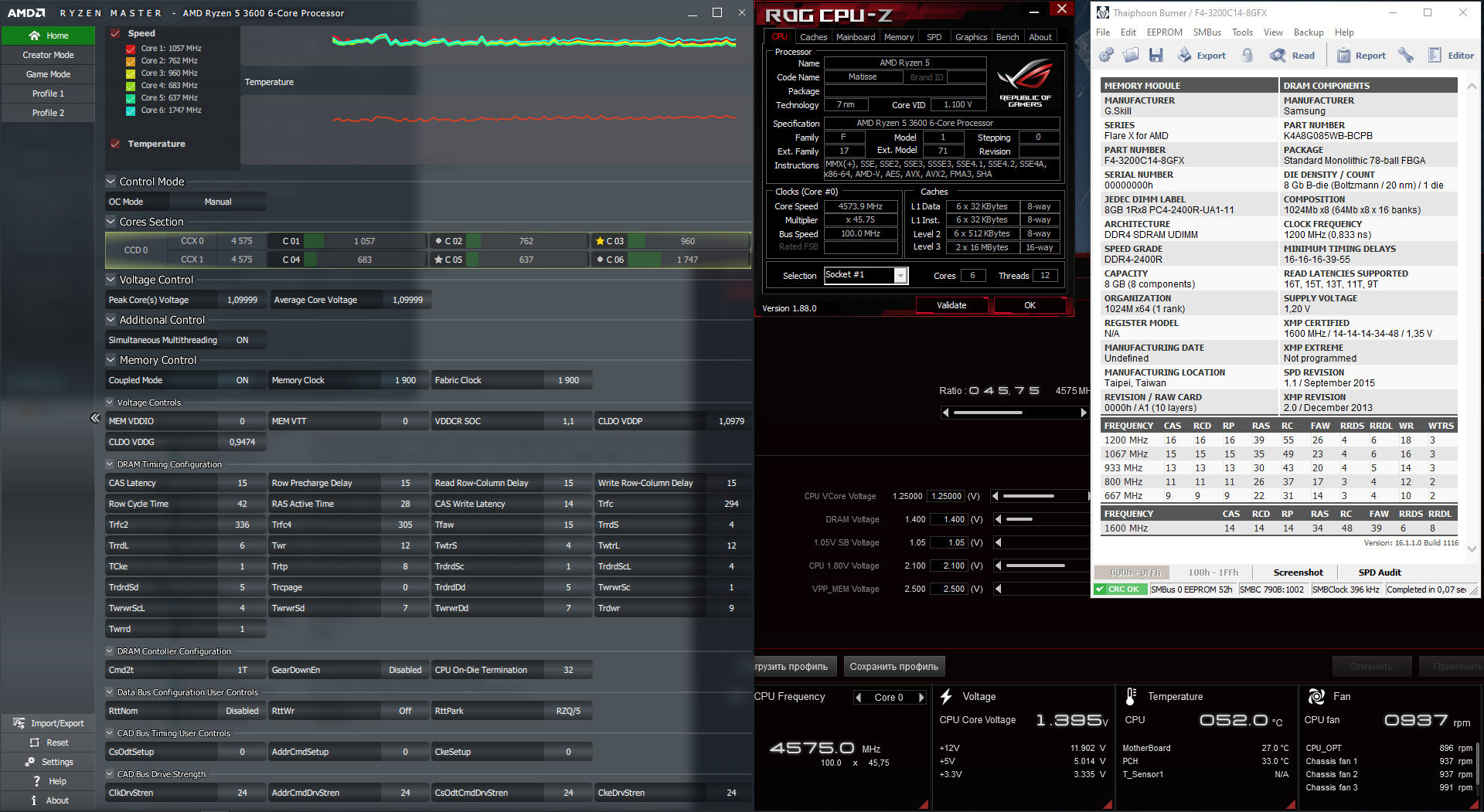
Task: Click the Reset icon in Ryzen Master sidebar
Action: [x=34, y=742]
